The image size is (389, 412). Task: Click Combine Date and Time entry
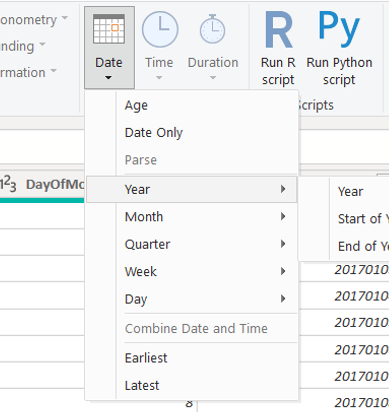tap(191, 328)
